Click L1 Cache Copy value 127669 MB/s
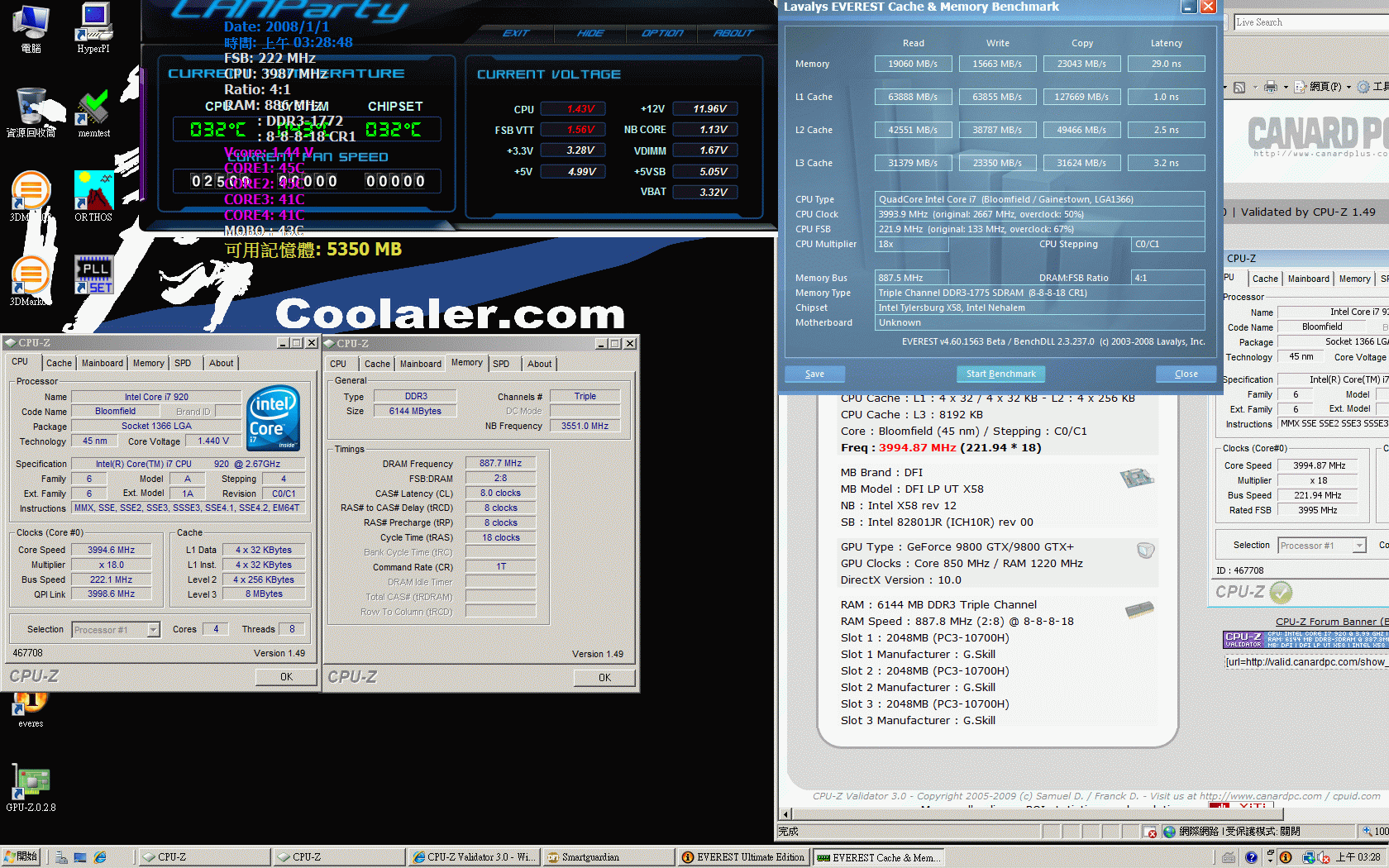 1081,97
